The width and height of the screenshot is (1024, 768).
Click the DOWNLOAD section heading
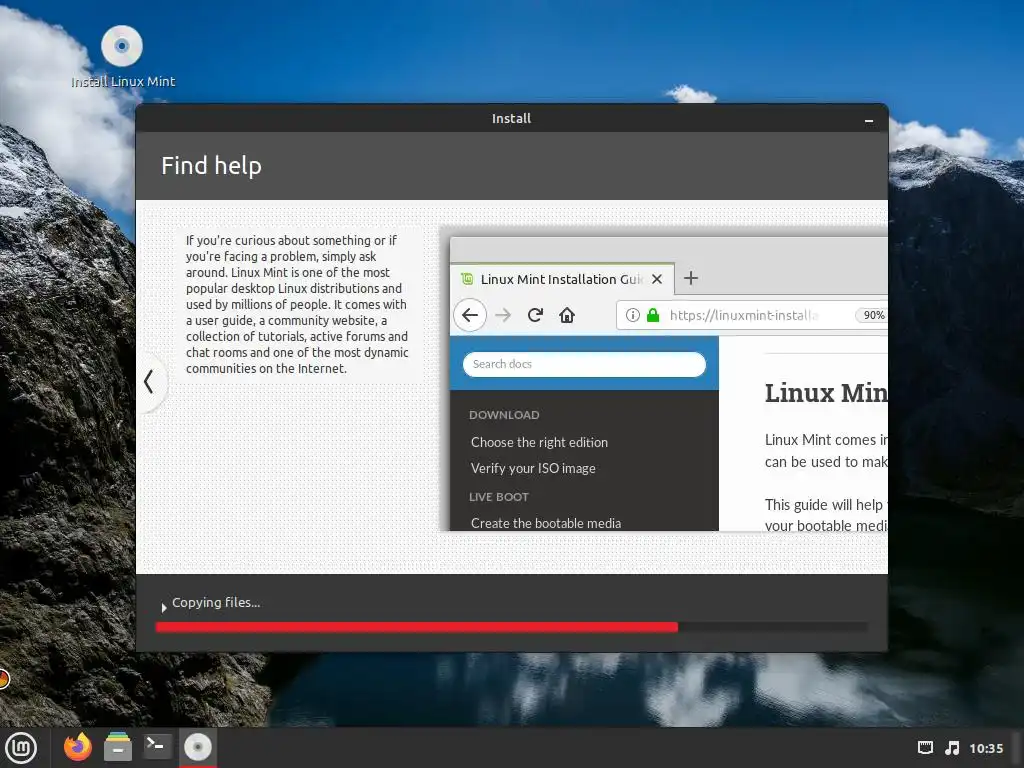(x=504, y=415)
